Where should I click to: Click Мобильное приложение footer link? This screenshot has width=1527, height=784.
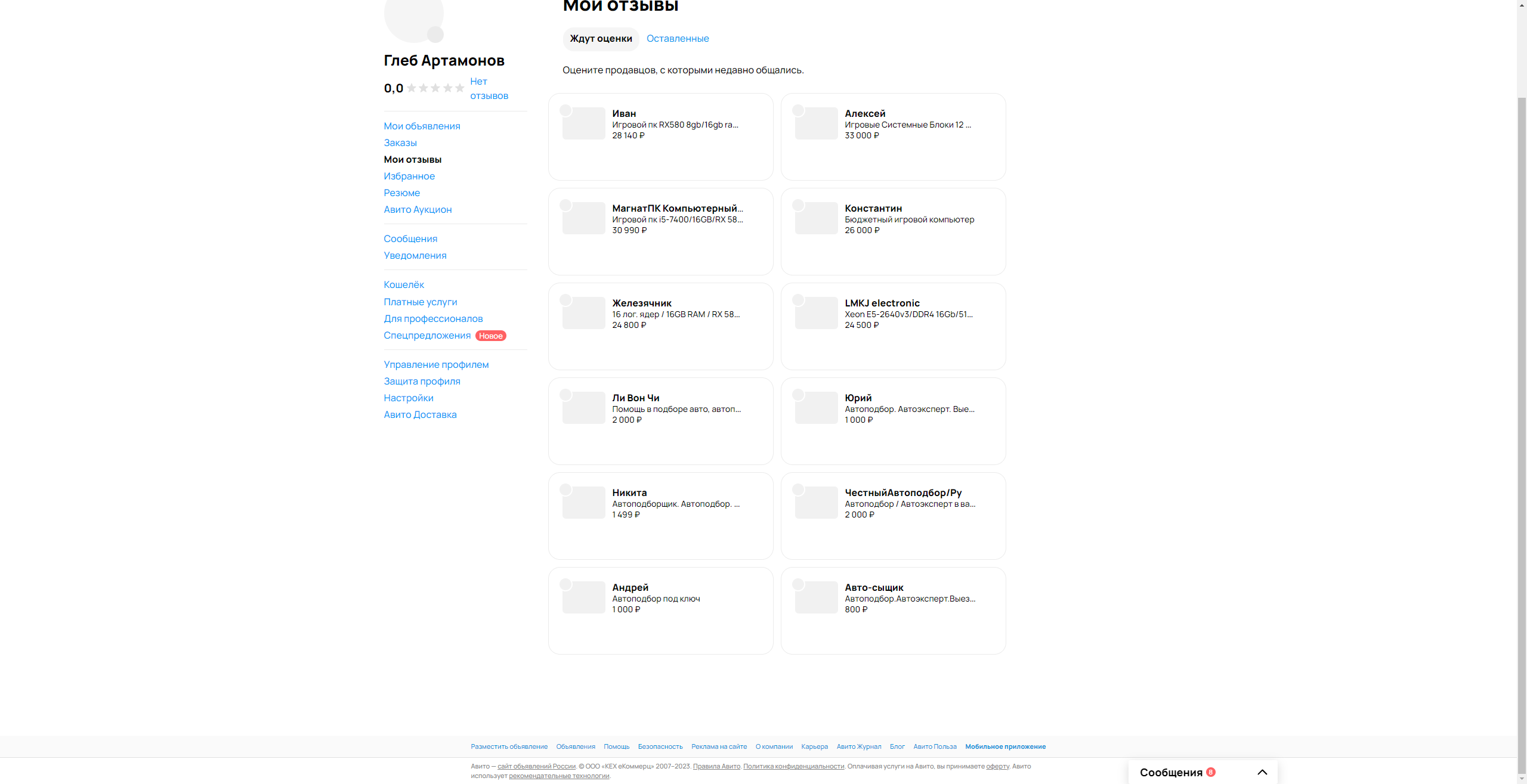1005,746
